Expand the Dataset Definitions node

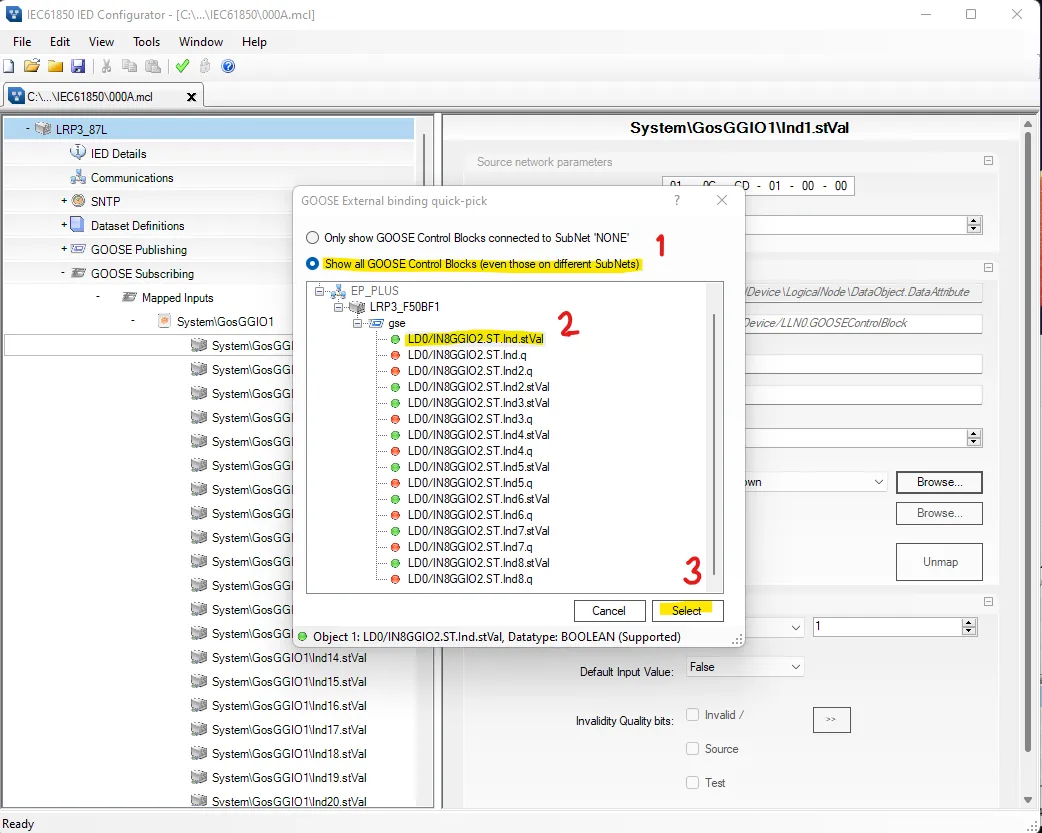pyautogui.click(x=64, y=225)
